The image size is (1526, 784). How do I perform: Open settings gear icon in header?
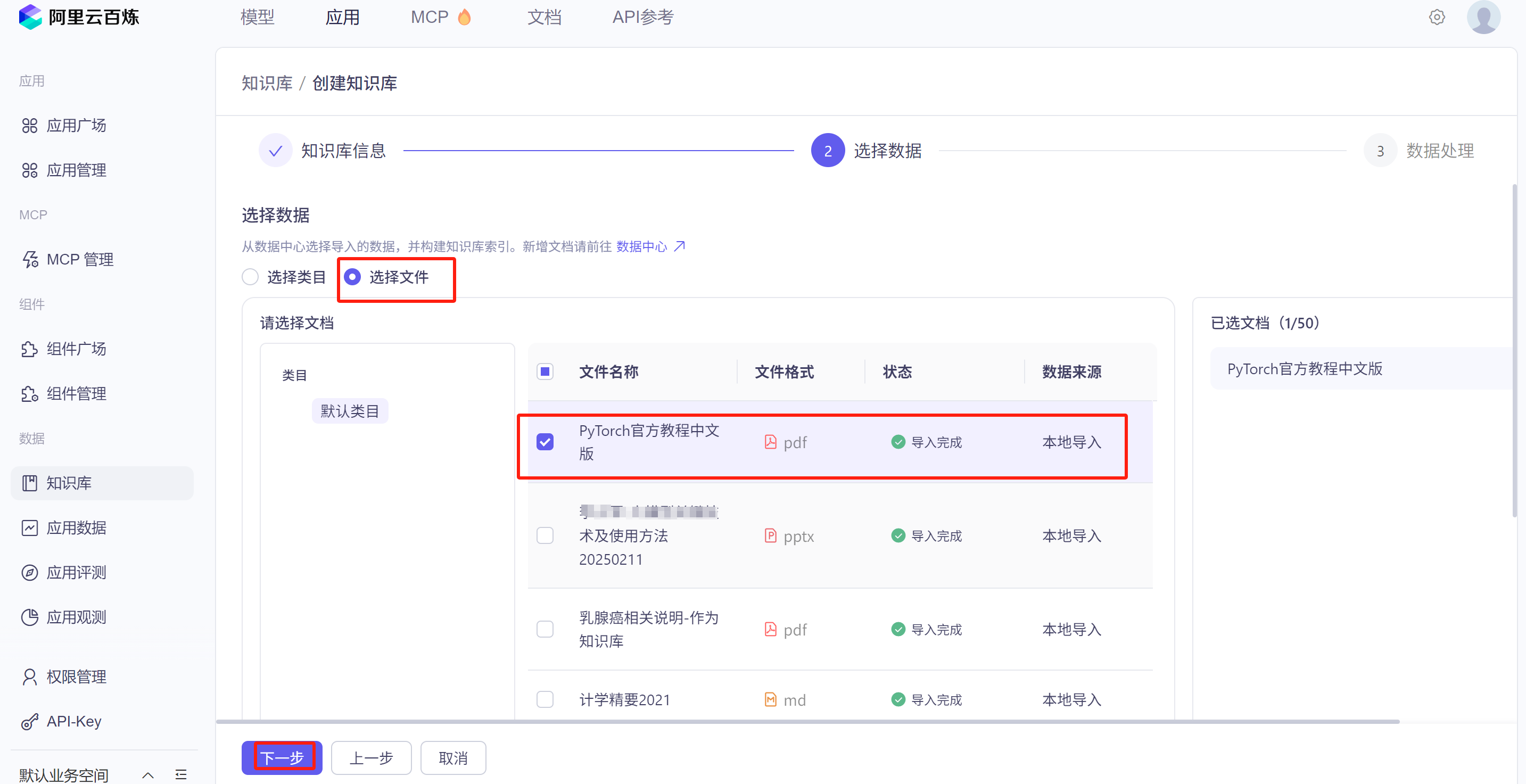pyautogui.click(x=1437, y=17)
